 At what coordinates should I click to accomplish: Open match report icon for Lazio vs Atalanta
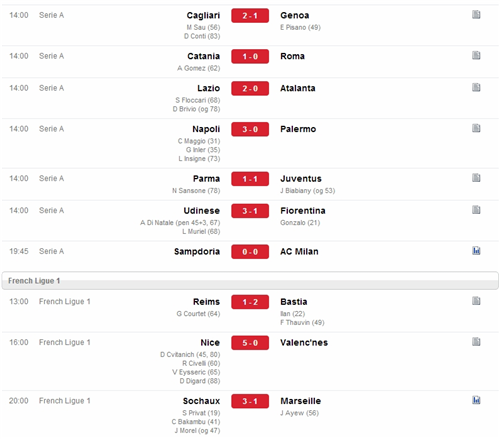pyautogui.click(x=476, y=87)
